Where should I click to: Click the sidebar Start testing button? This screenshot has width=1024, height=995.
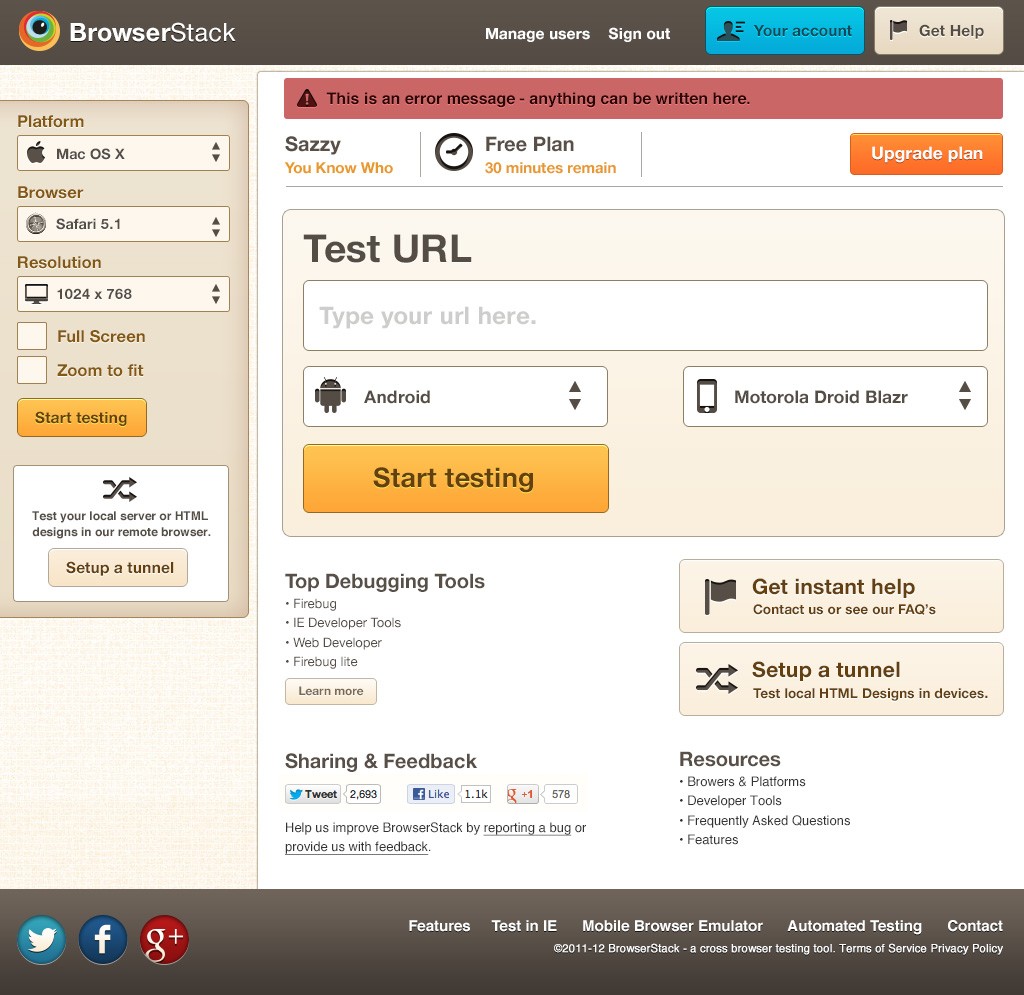(x=82, y=417)
